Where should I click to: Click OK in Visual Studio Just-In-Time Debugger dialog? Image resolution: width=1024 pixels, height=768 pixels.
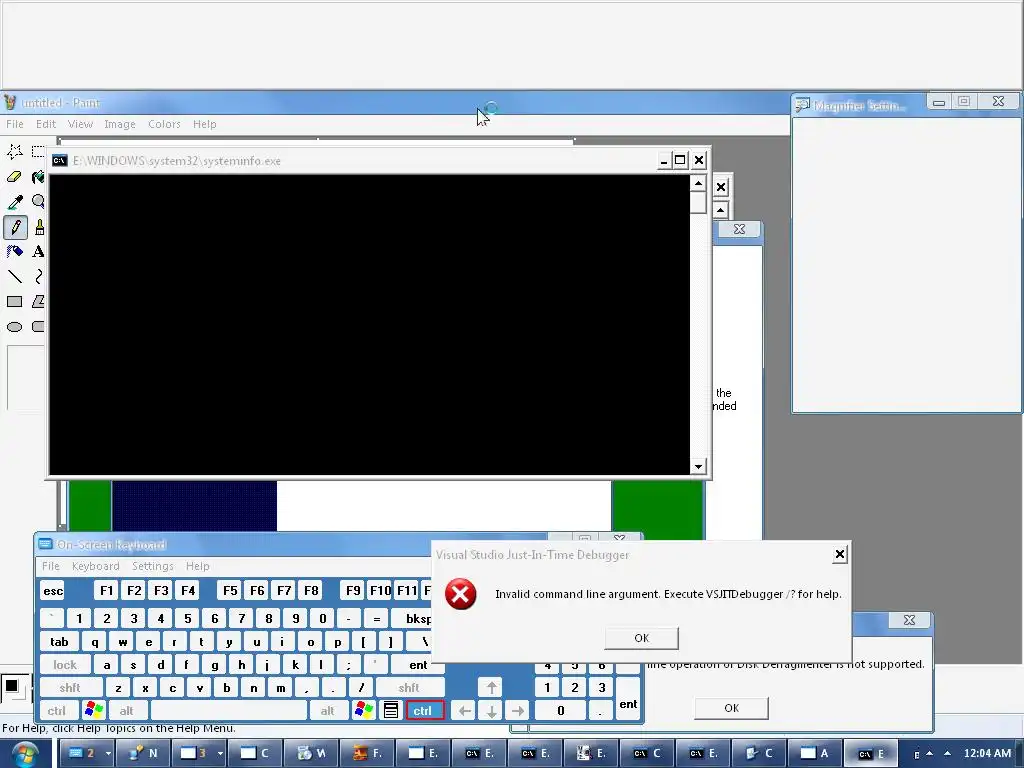pyautogui.click(x=641, y=638)
